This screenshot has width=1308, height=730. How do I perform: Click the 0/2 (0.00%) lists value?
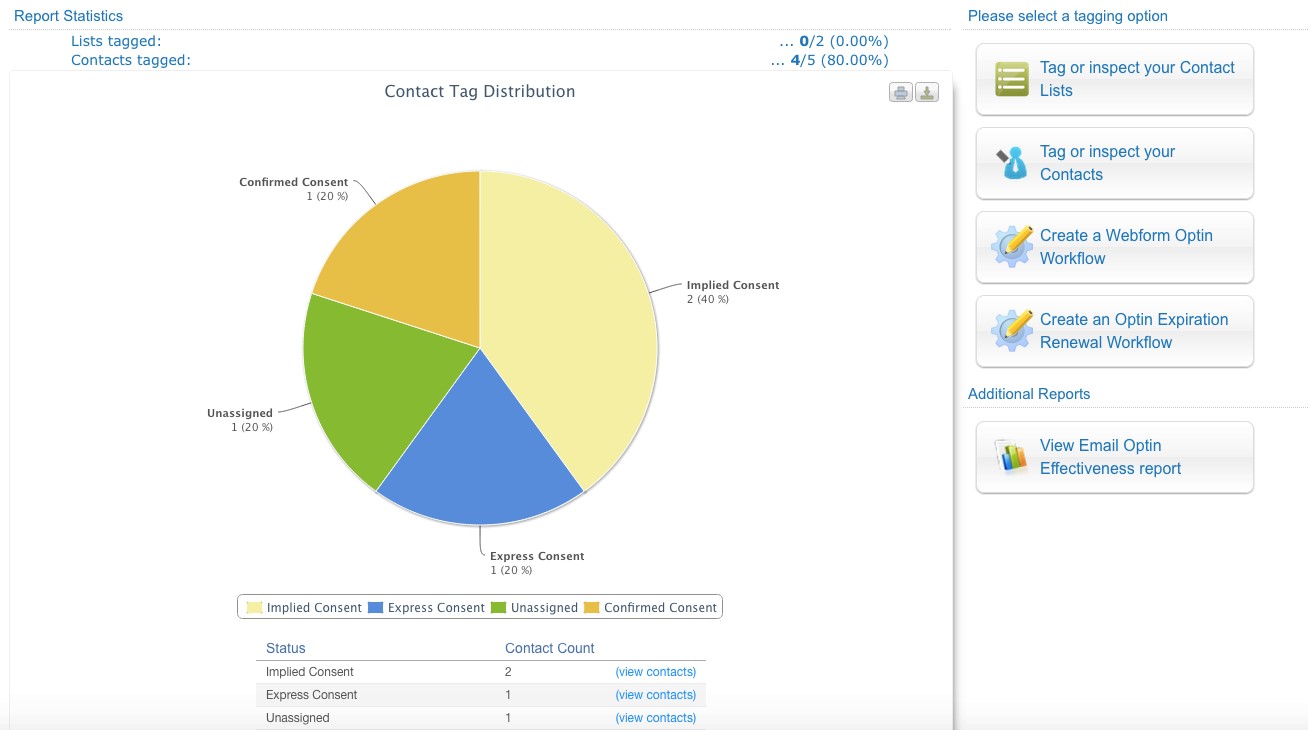pyautogui.click(x=844, y=41)
